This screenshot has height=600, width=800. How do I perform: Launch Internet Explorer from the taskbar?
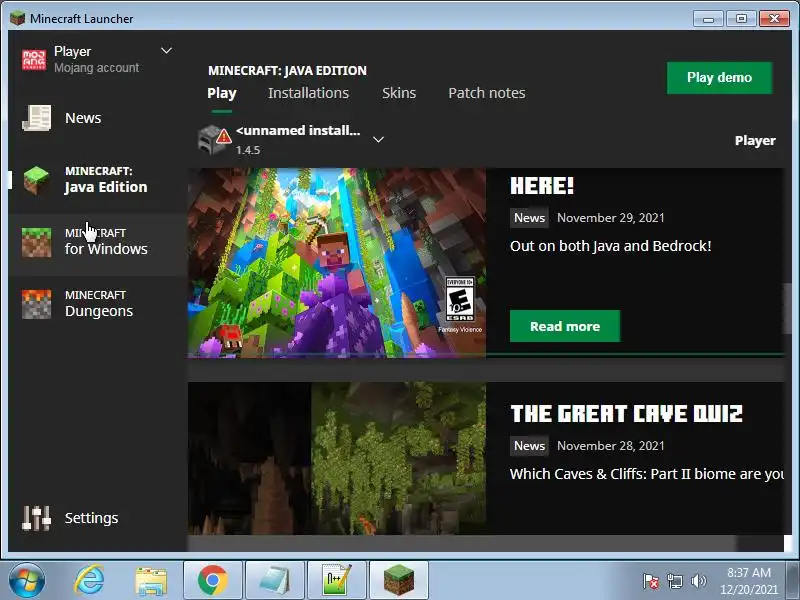(x=89, y=581)
